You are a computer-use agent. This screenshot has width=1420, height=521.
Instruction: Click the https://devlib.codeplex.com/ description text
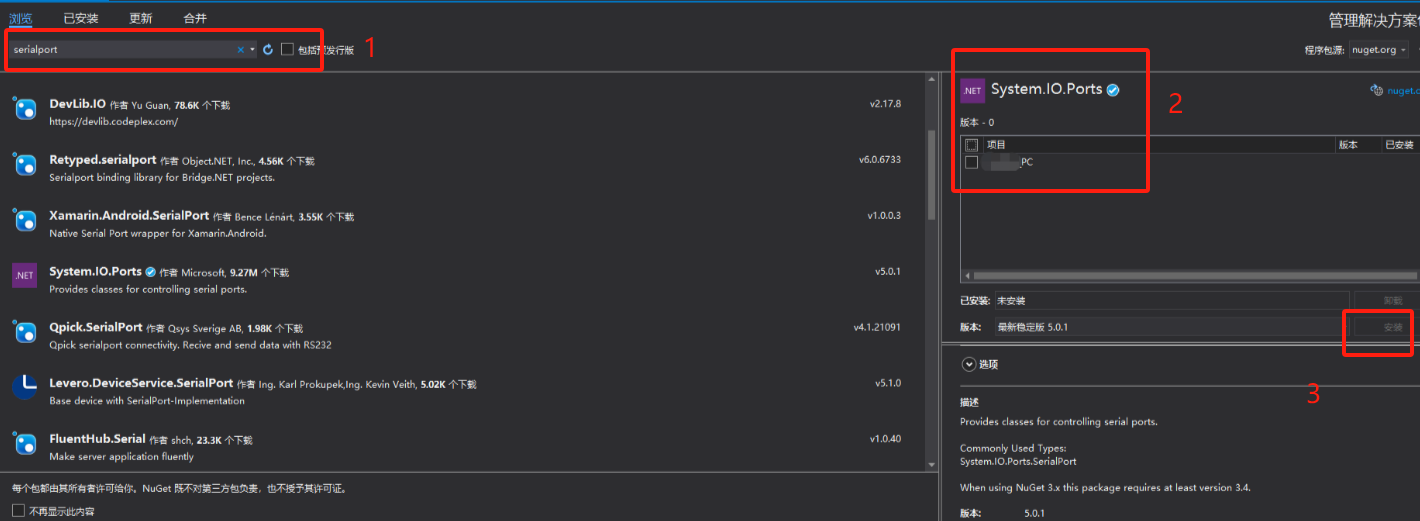[113, 122]
